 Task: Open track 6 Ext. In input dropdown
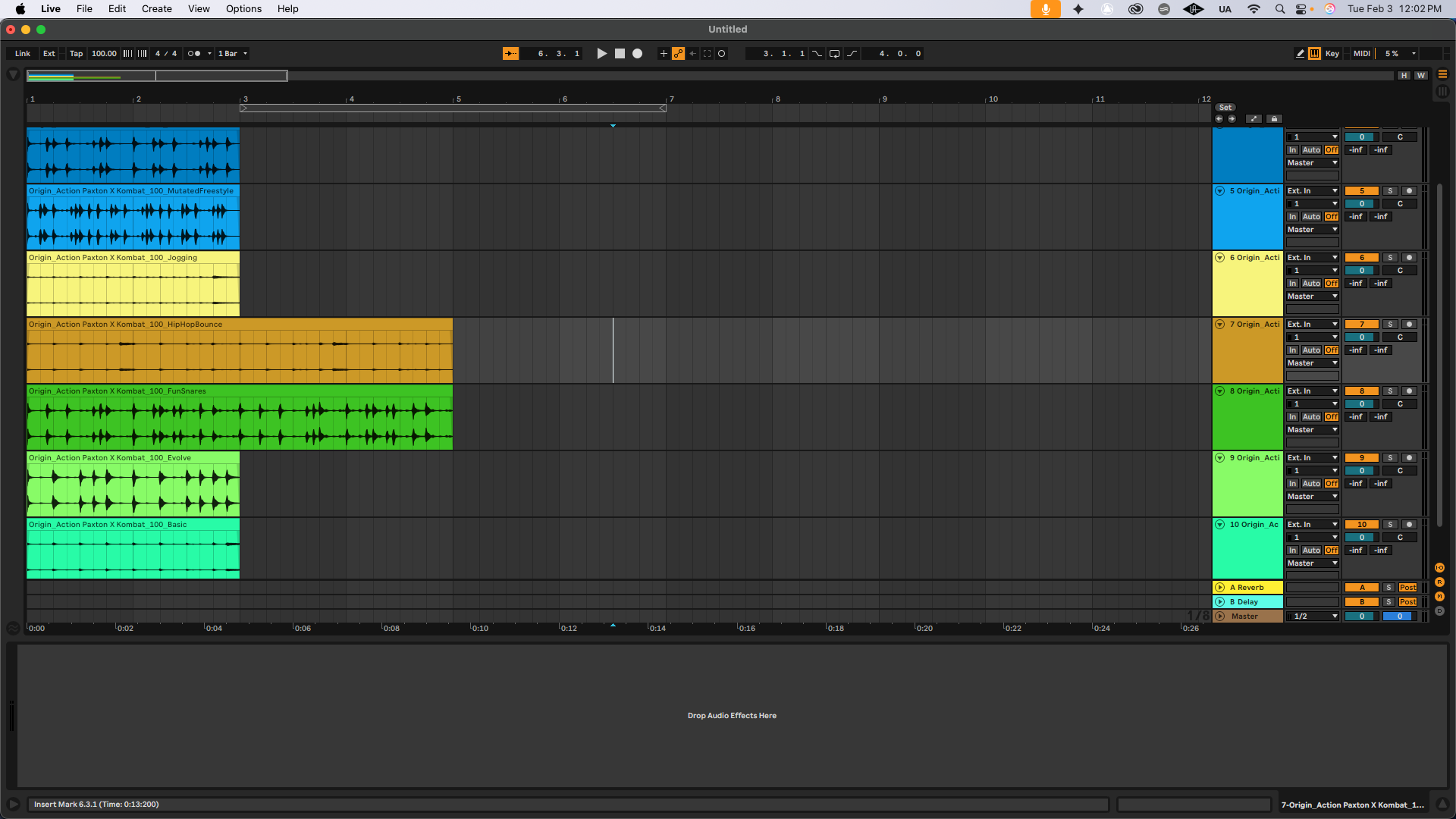tap(1312, 258)
